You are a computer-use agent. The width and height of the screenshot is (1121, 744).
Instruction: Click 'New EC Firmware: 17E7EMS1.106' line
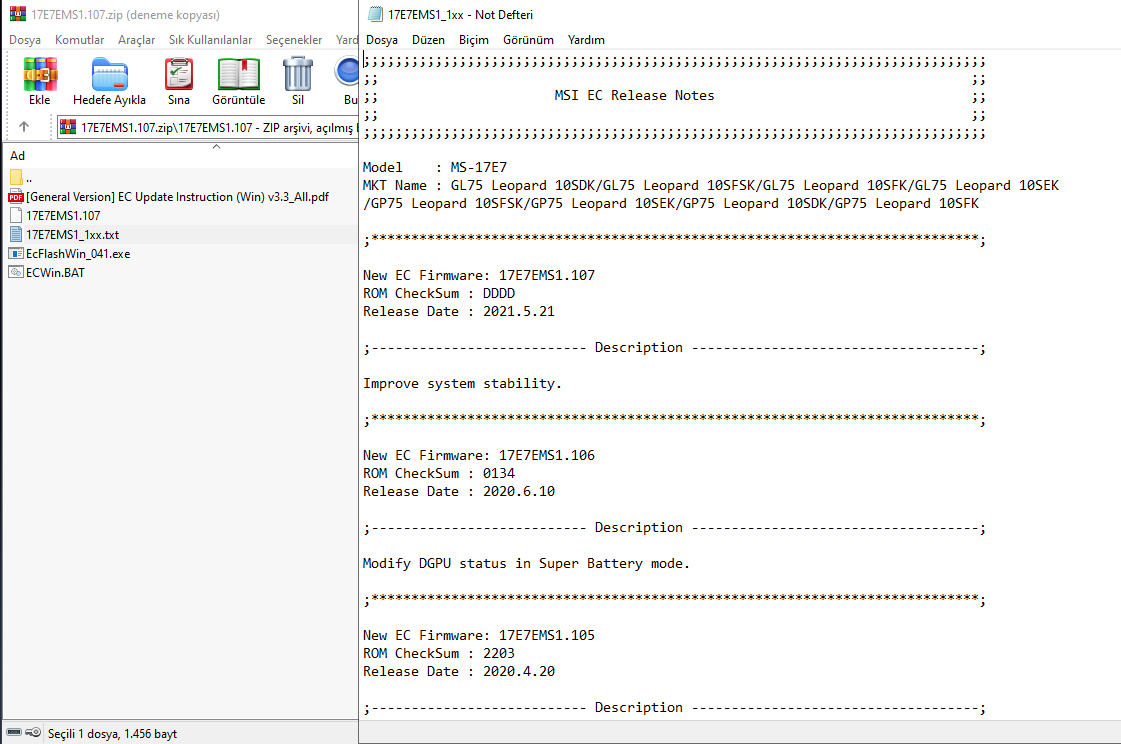coord(478,455)
